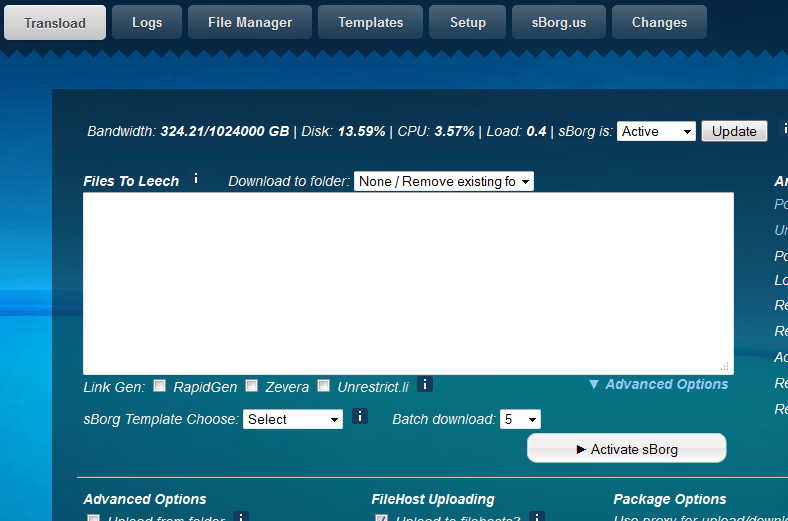Tick the Zevera link gen checkbox
This screenshot has height=521, width=788.
pyautogui.click(x=251, y=386)
